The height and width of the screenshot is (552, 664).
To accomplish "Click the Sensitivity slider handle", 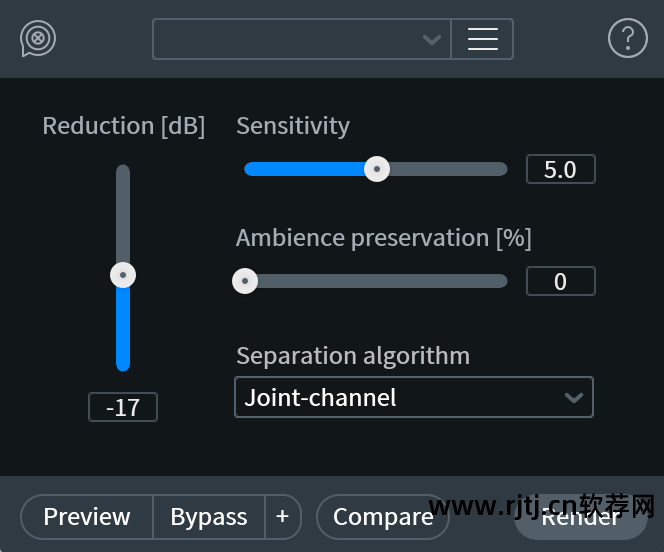I will tap(376, 169).
